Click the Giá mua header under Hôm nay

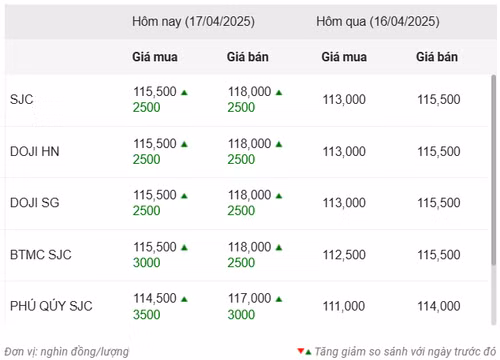click(x=155, y=57)
